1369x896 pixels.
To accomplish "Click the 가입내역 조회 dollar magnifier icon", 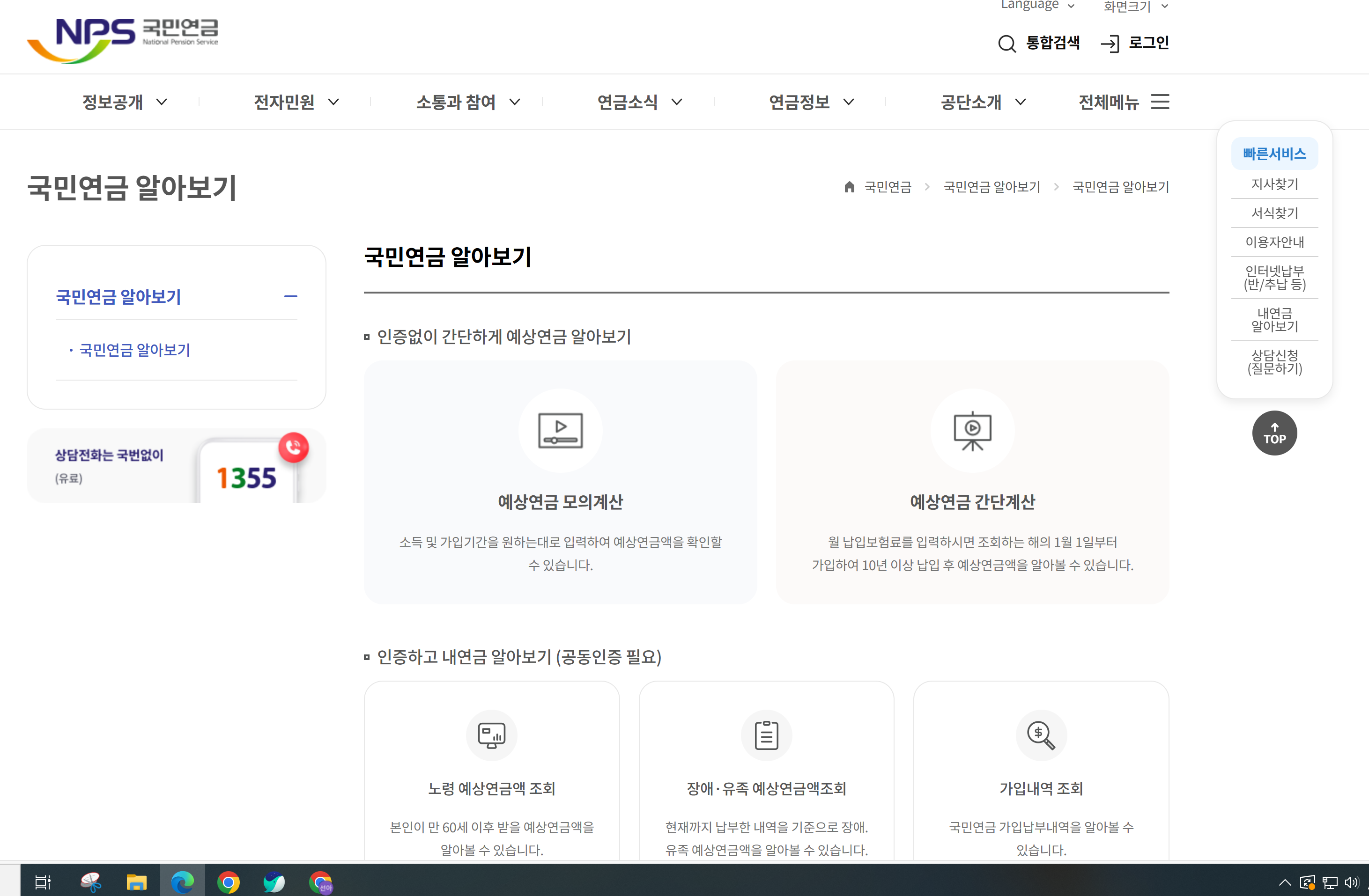I will pyautogui.click(x=1041, y=734).
